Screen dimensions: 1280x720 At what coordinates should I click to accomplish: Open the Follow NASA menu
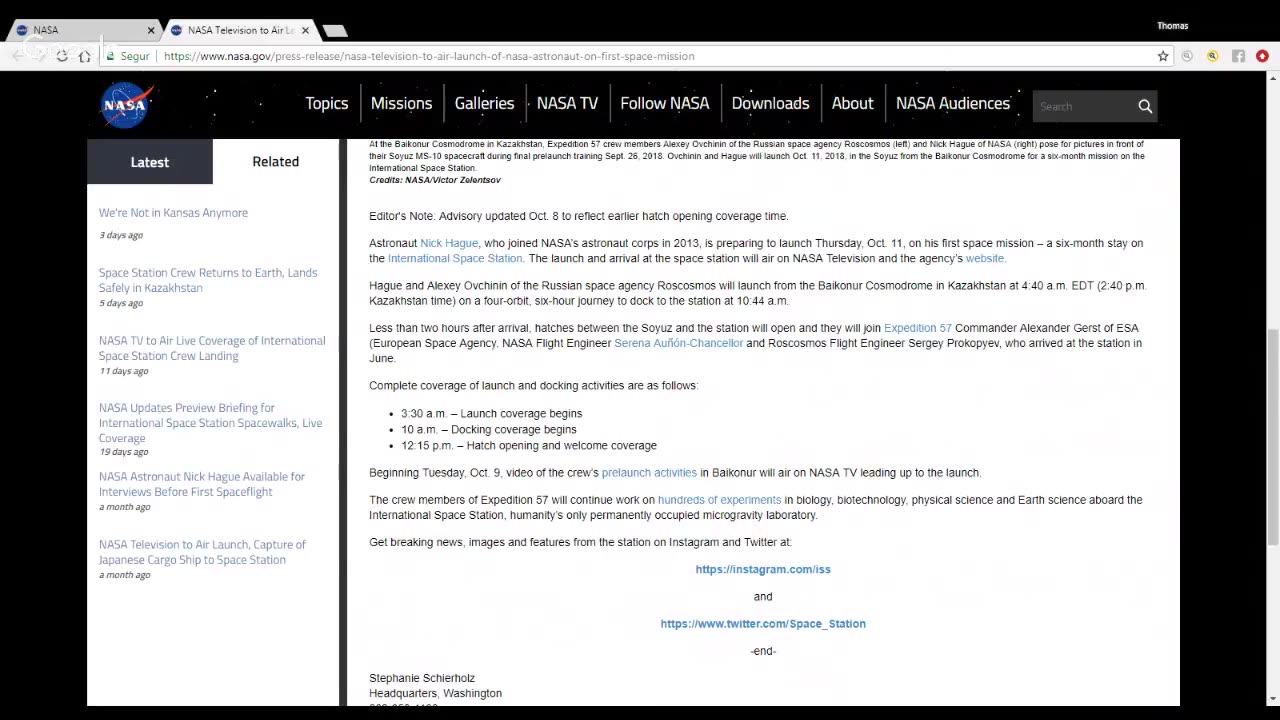point(664,104)
